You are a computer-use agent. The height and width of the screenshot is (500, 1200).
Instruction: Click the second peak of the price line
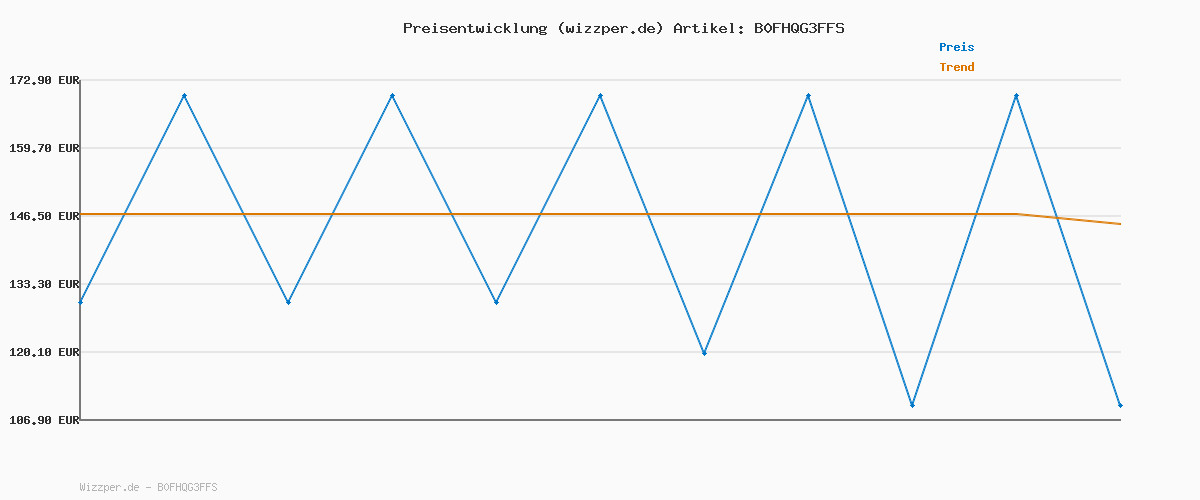pos(392,96)
